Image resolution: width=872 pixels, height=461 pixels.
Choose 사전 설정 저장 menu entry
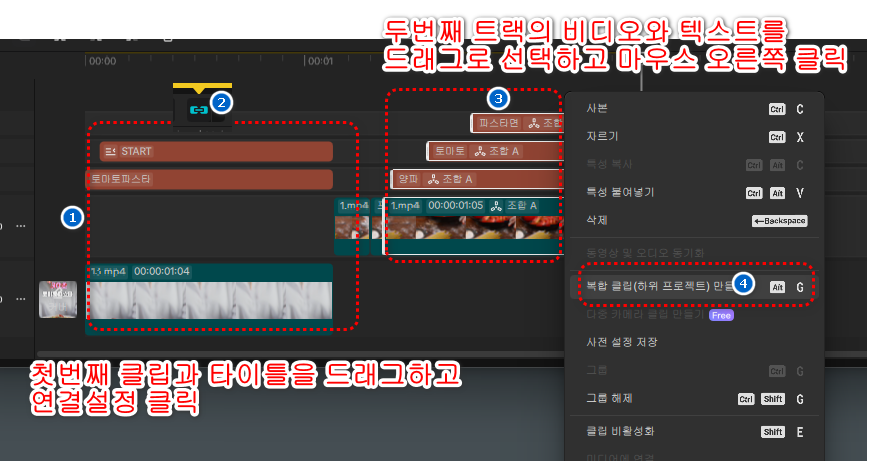[x=622, y=342]
